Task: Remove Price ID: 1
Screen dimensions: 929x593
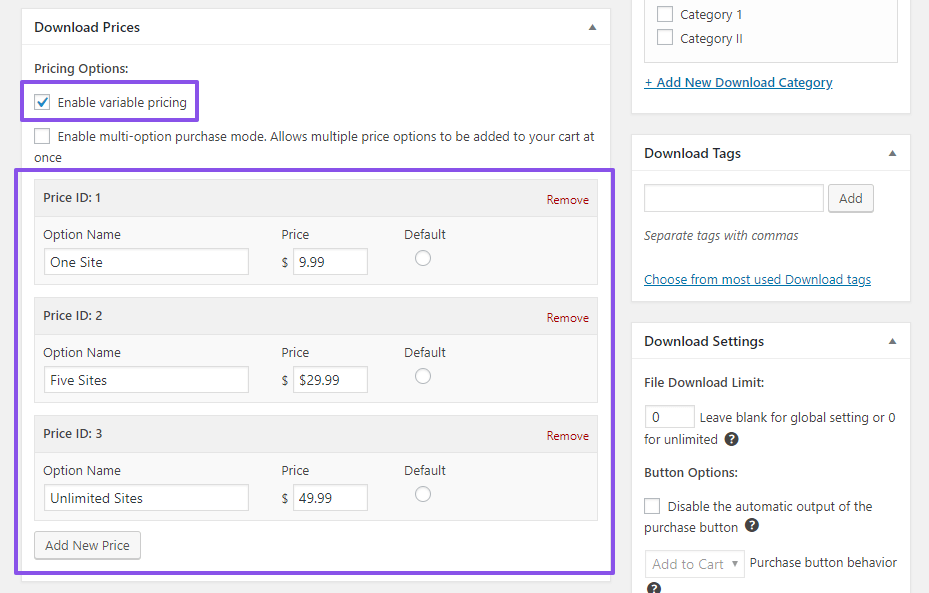Action: [568, 200]
